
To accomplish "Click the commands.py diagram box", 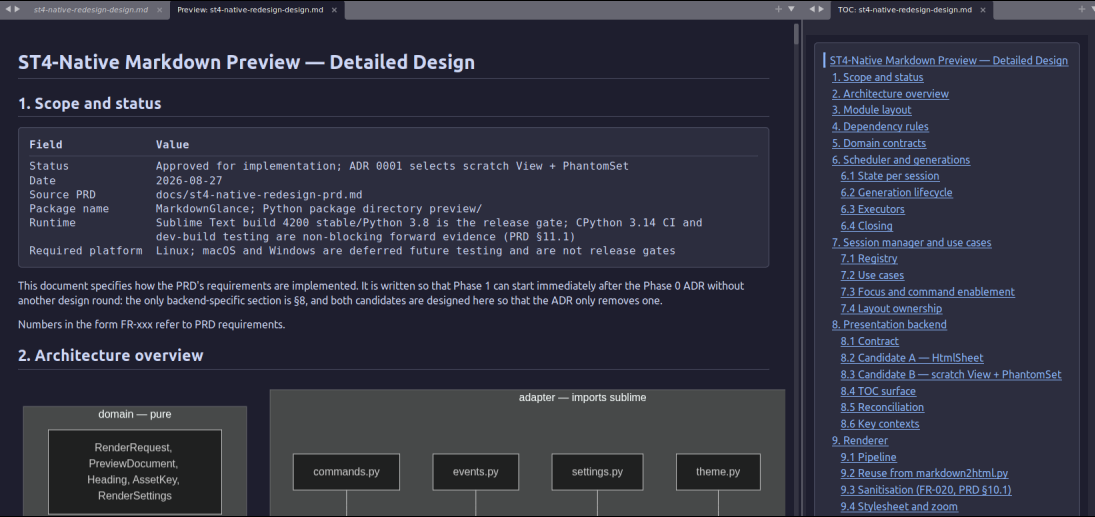I will (346, 472).
